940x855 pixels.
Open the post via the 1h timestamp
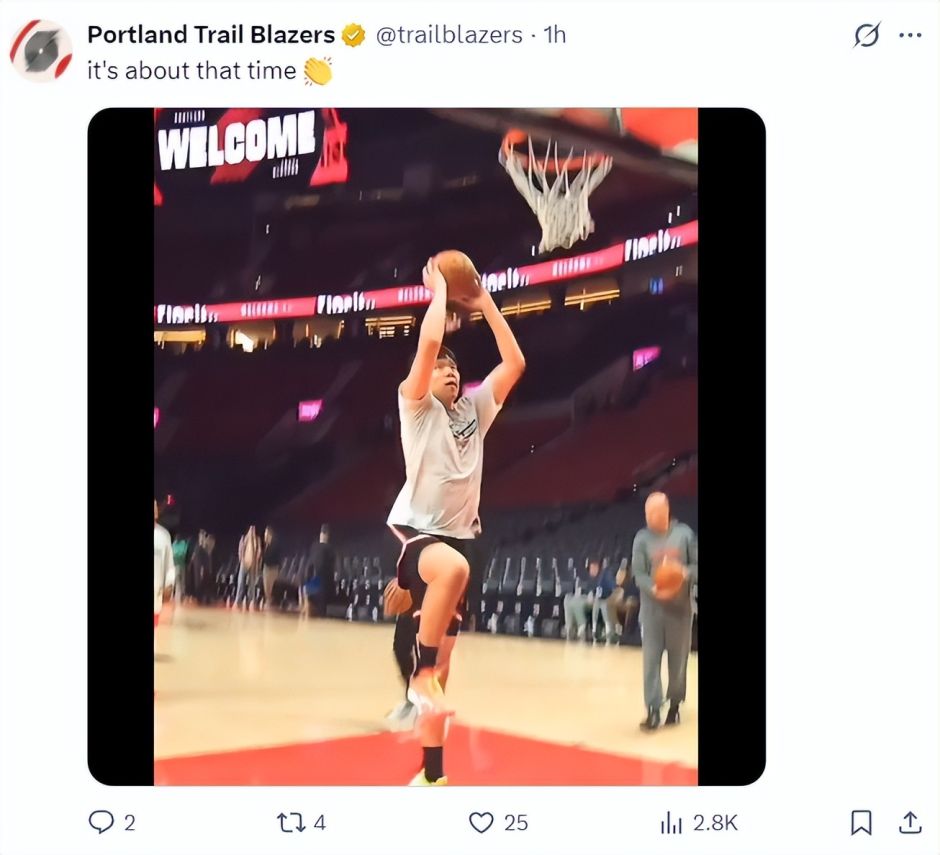(x=554, y=35)
